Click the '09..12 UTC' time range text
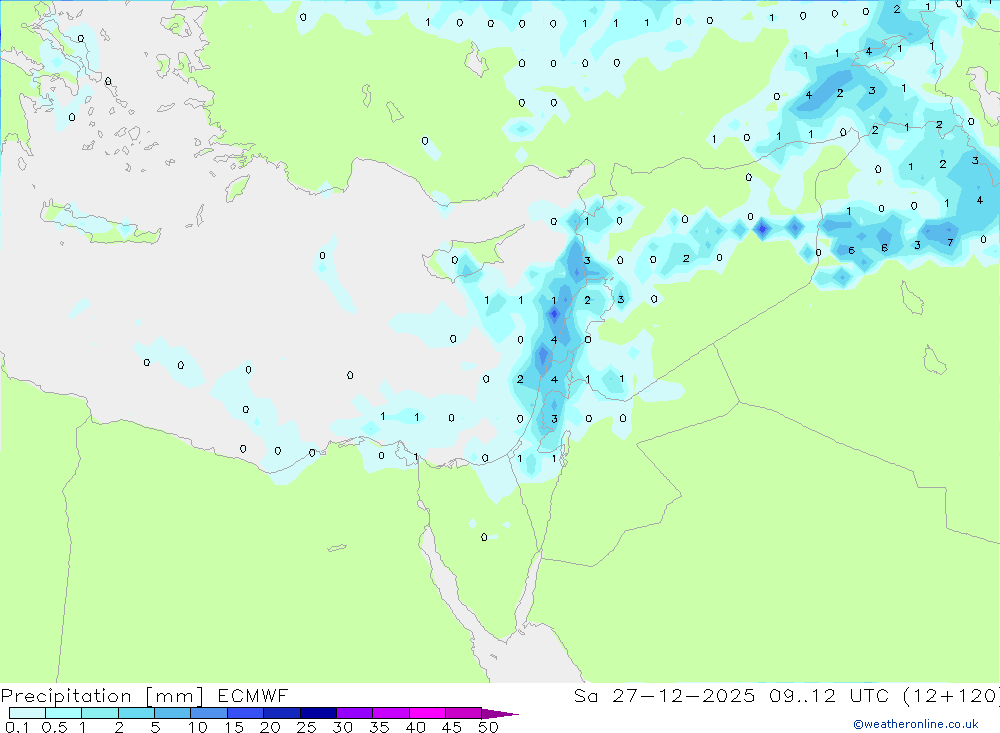Image resolution: width=1000 pixels, height=733 pixels. [830, 696]
